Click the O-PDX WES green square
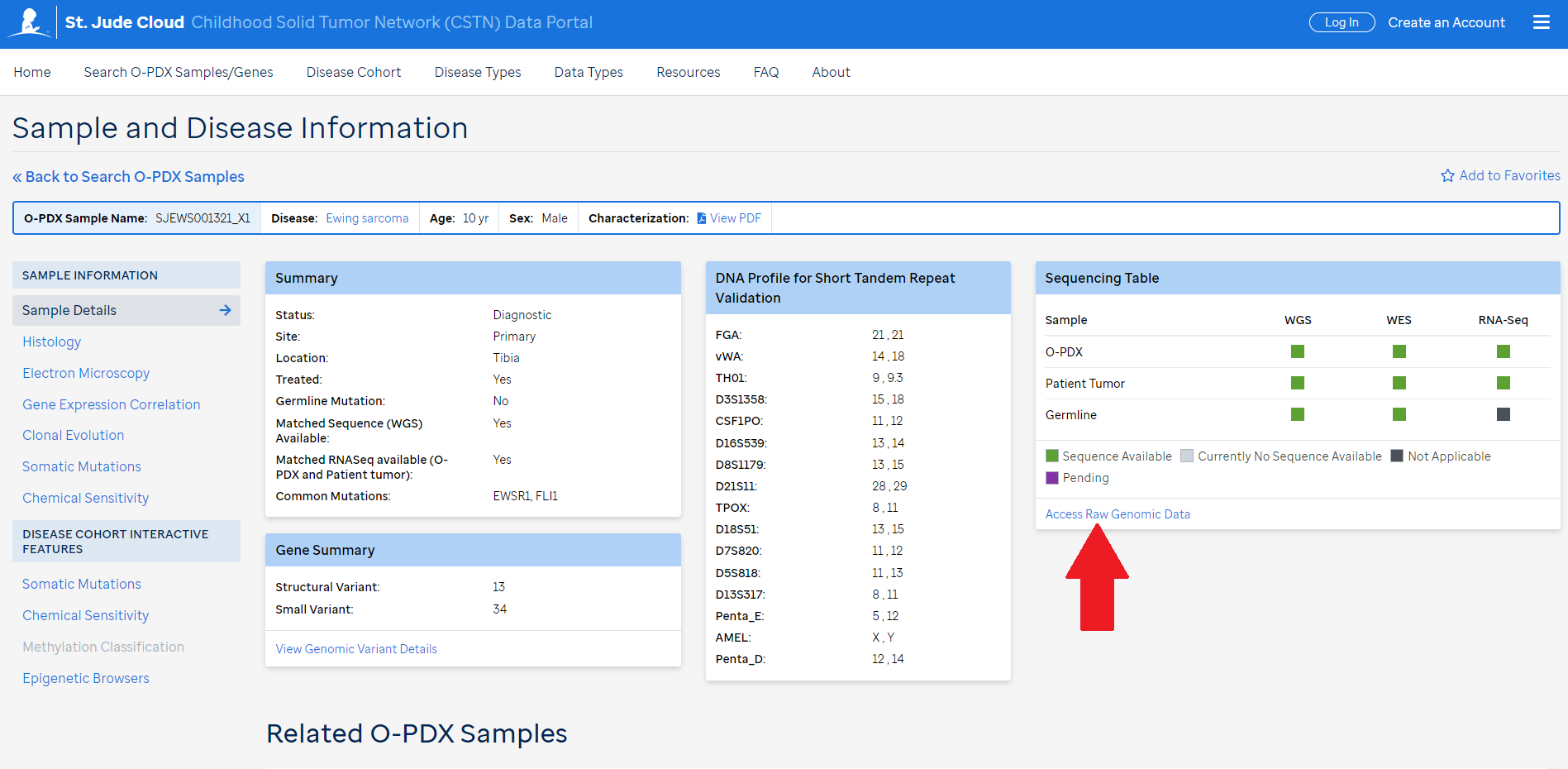This screenshot has height=769, width=1568. [1399, 351]
